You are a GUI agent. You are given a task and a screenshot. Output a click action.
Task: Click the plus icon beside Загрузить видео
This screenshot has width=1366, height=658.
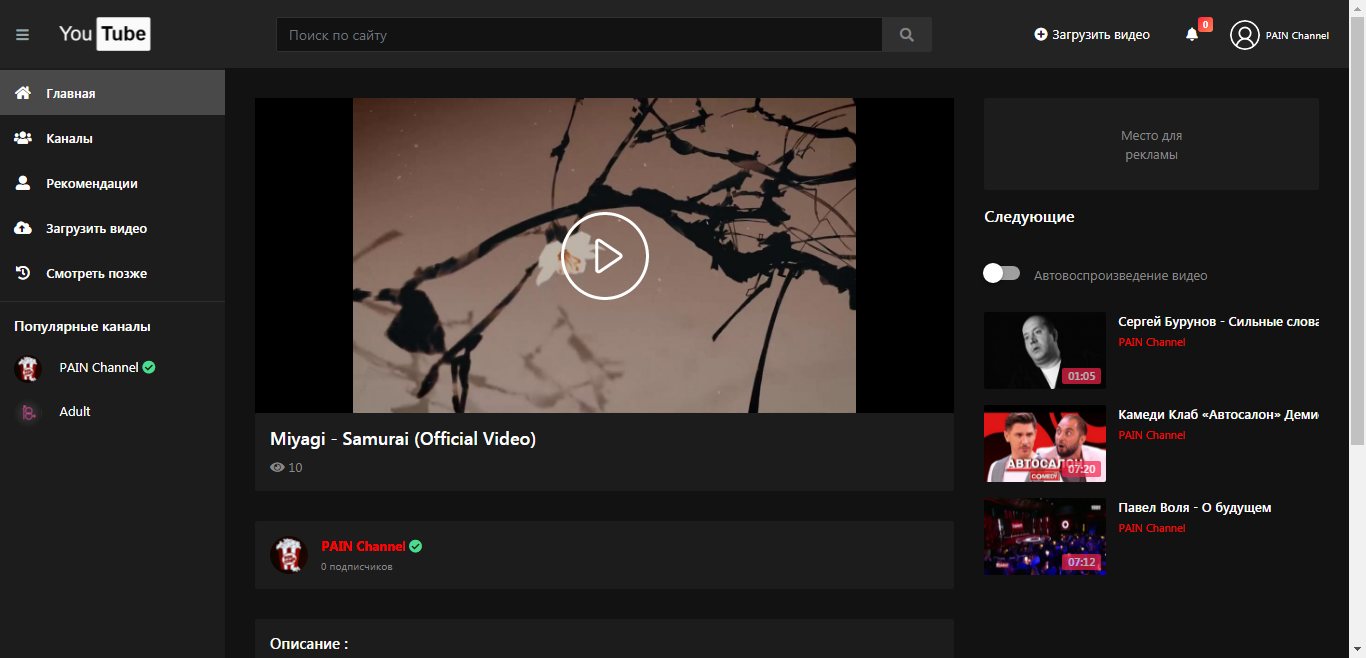[x=1041, y=35]
